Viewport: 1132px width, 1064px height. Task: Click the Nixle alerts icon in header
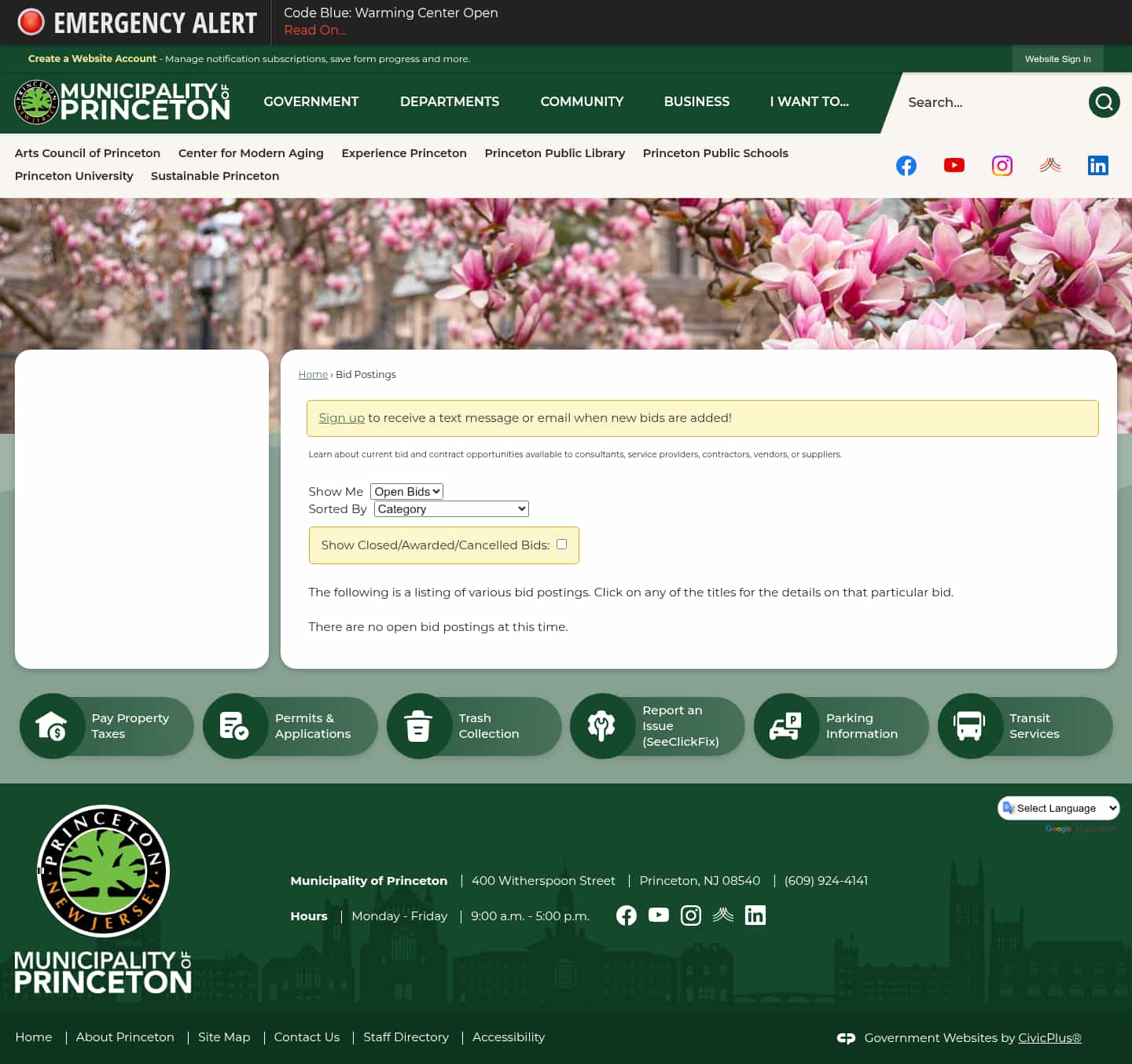tap(1049, 165)
